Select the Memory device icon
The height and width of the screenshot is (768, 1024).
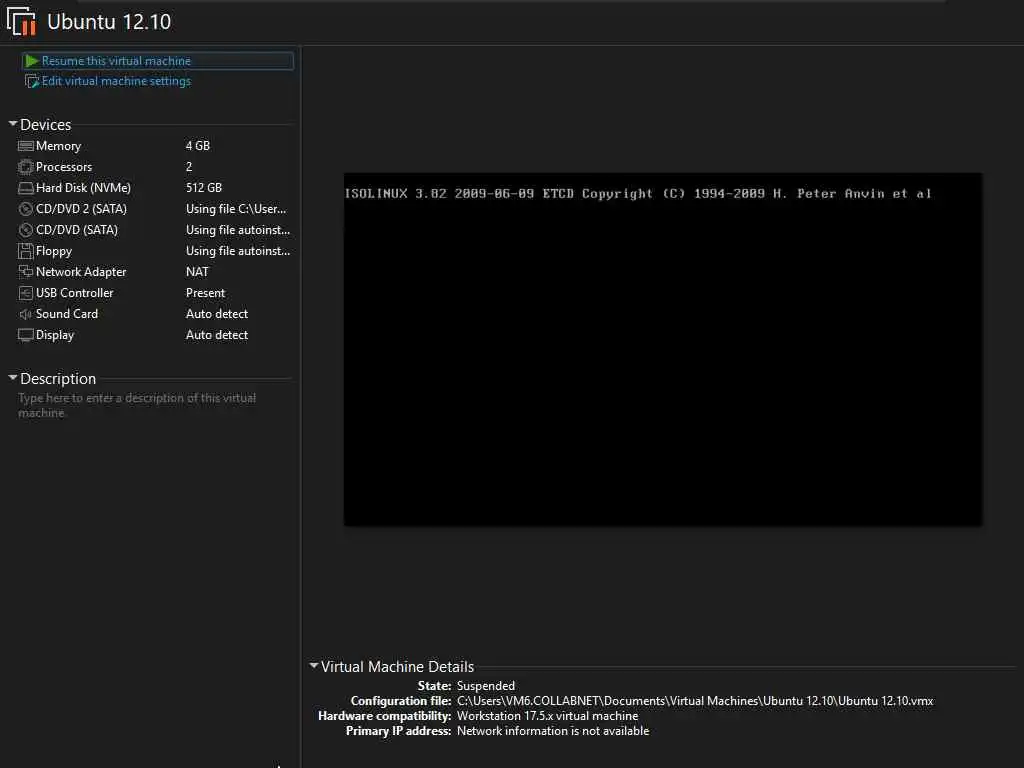(x=25, y=146)
